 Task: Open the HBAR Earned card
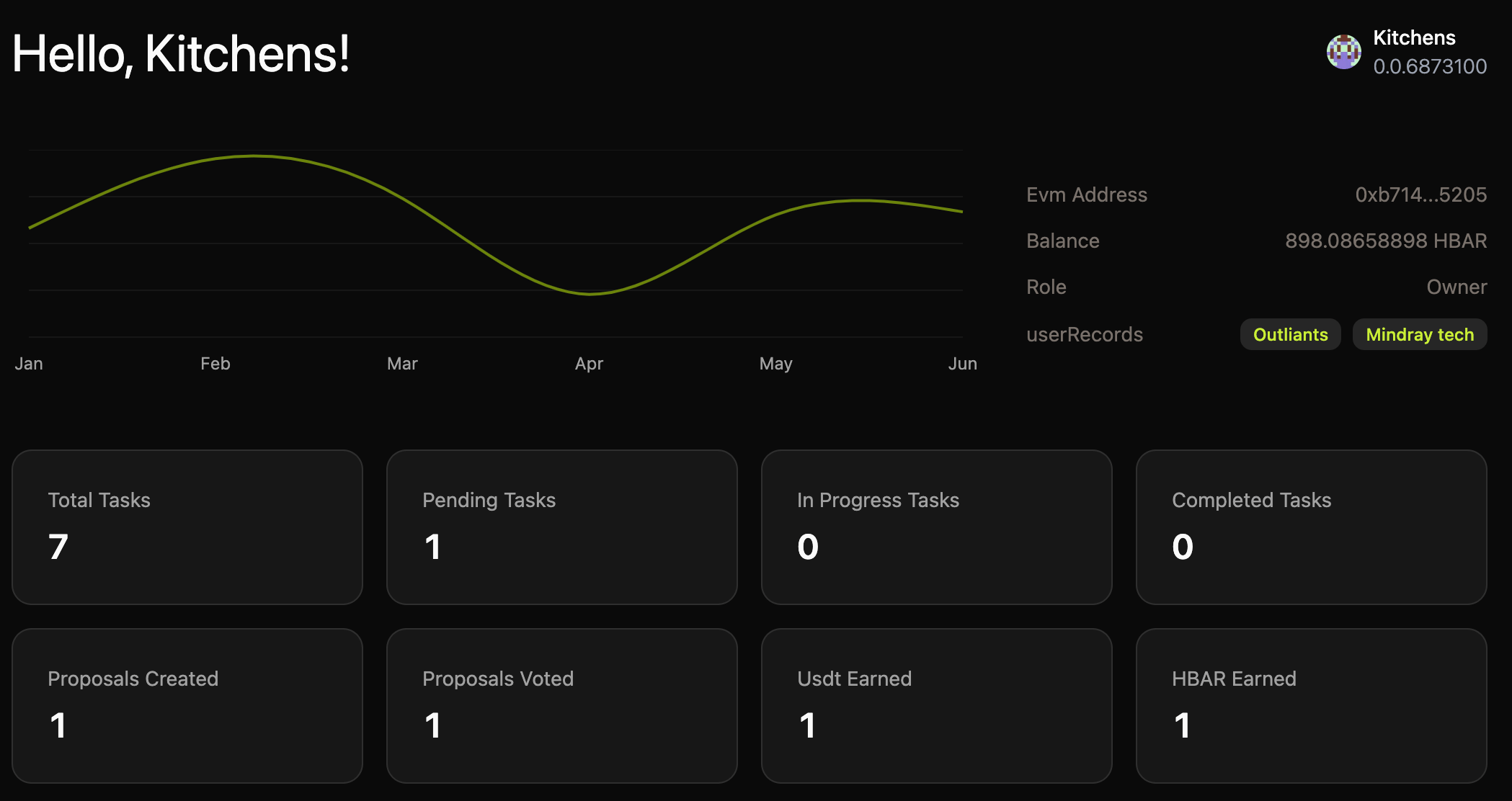click(x=1312, y=706)
